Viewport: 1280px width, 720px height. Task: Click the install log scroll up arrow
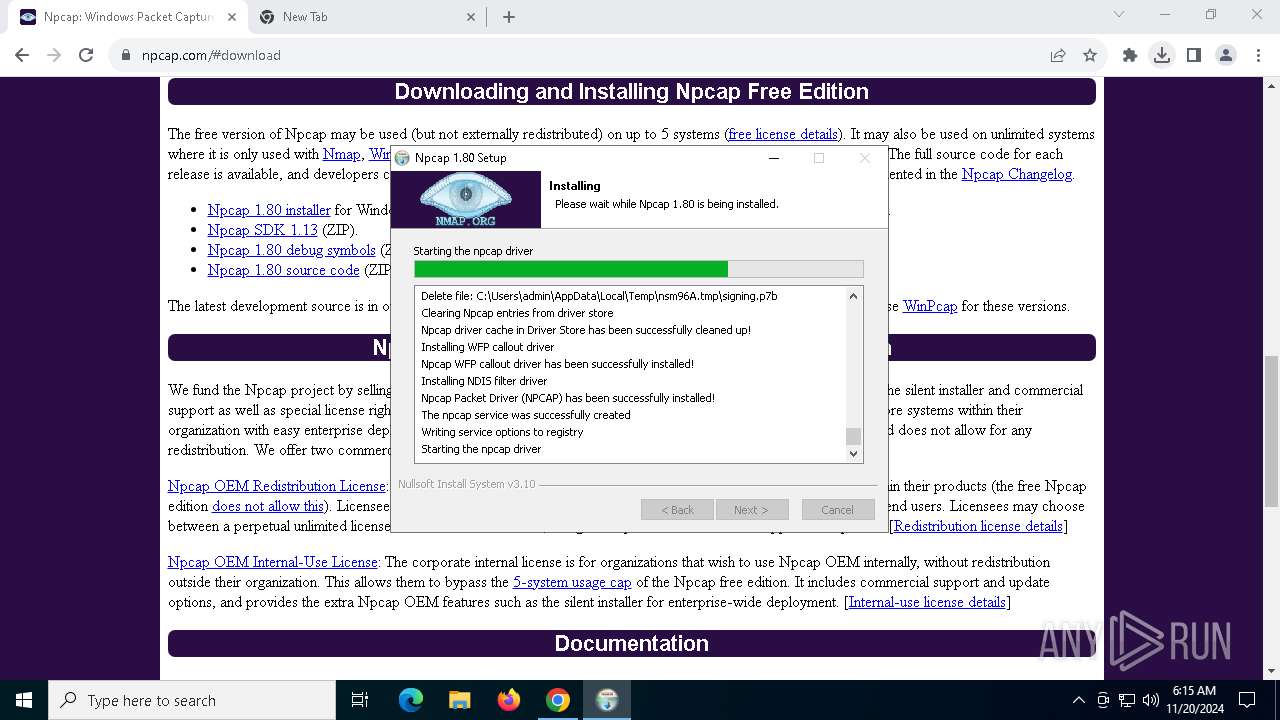(x=853, y=296)
